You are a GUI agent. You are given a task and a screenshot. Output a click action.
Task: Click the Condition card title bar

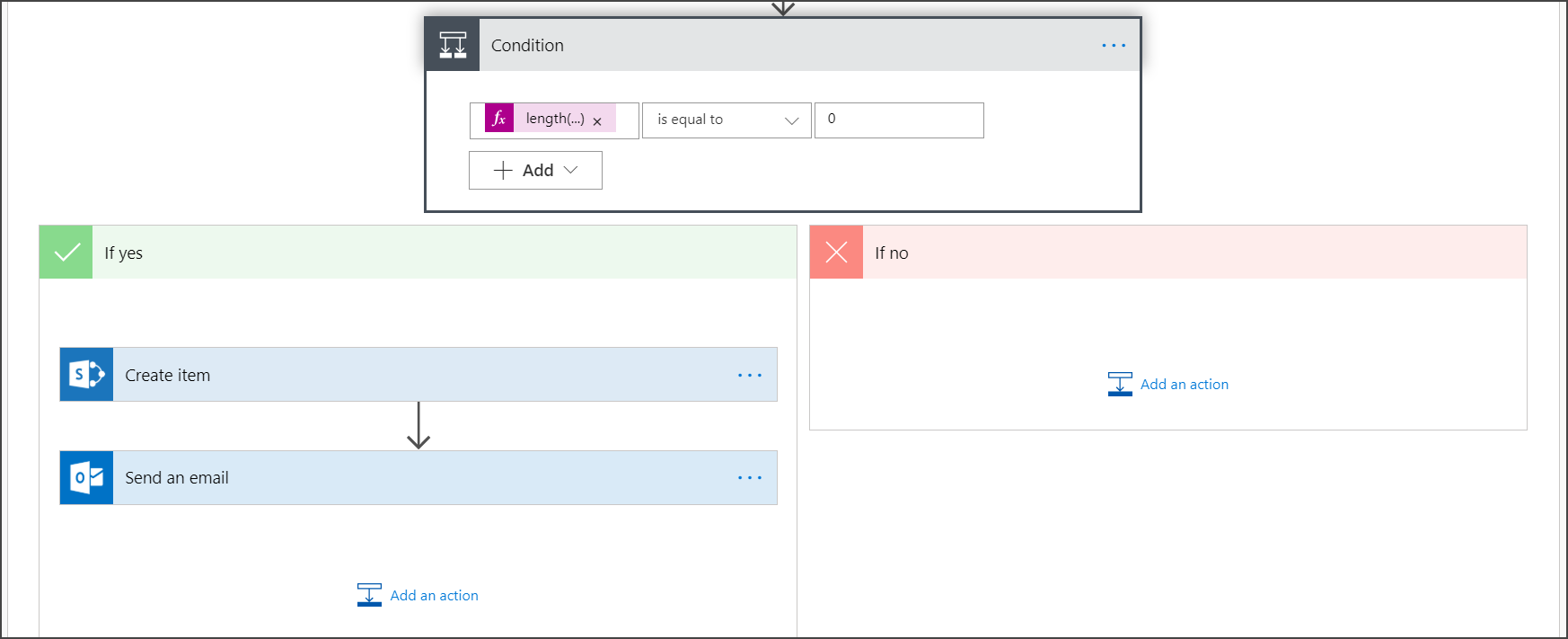tap(783, 45)
